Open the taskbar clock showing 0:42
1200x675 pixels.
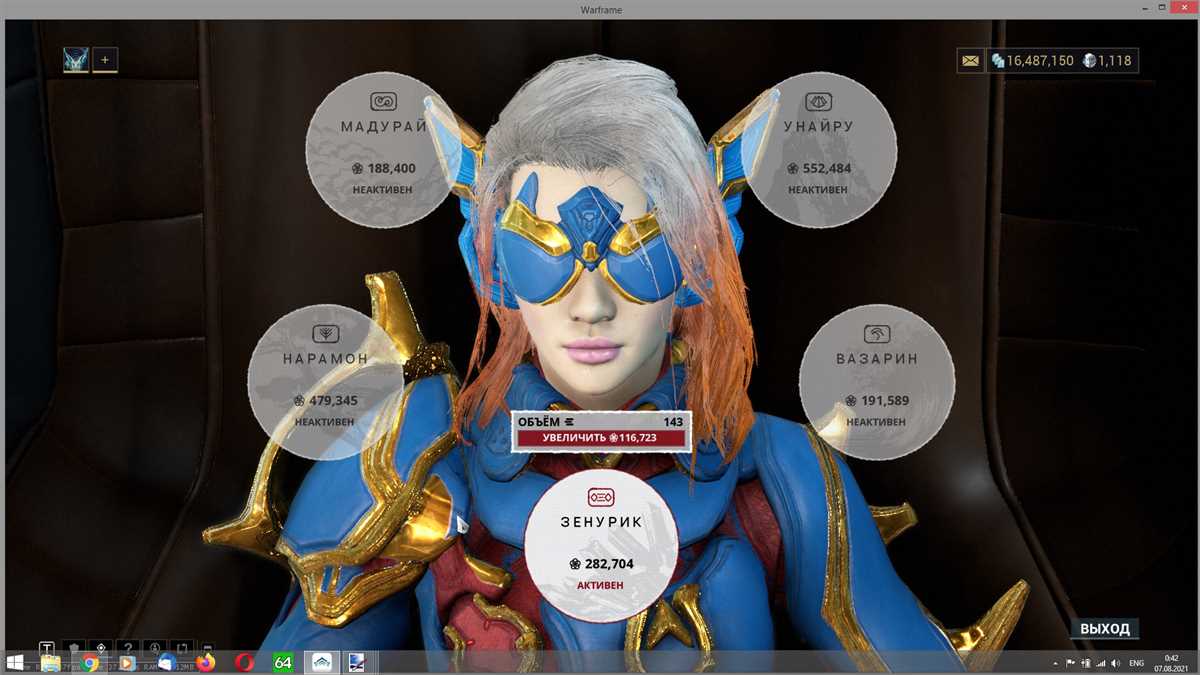1172,662
